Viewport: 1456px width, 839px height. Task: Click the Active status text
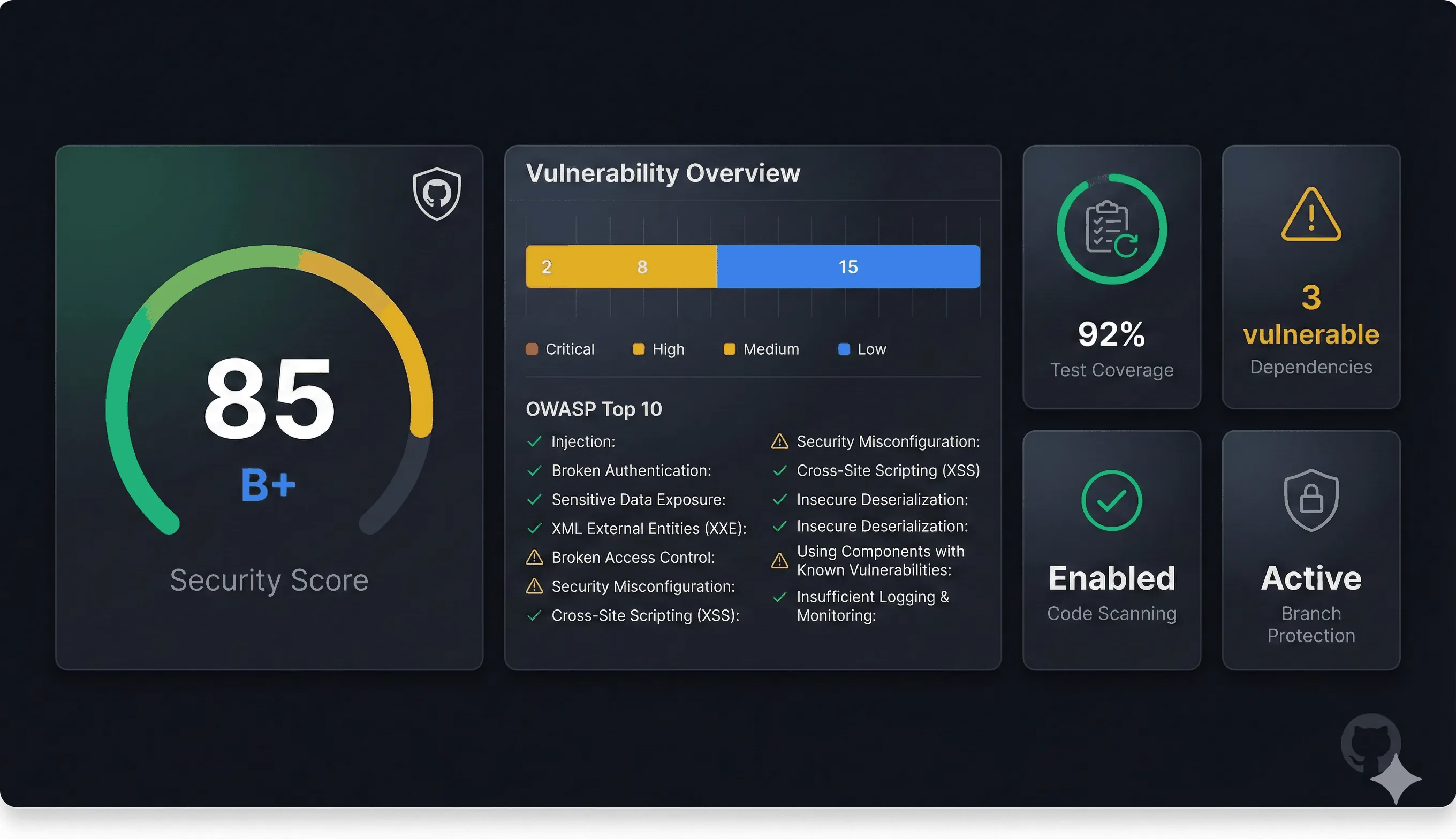[x=1311, y=578]
